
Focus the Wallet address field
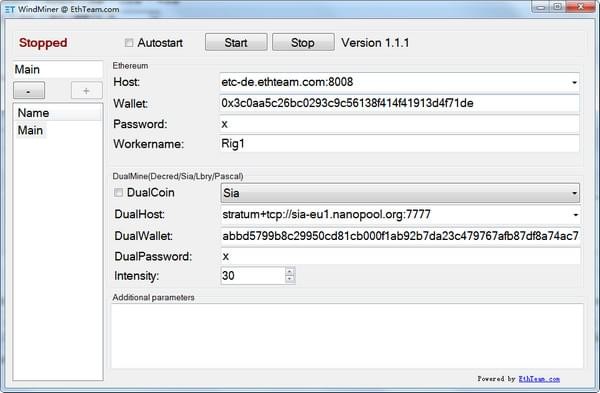tap(399, 103)
